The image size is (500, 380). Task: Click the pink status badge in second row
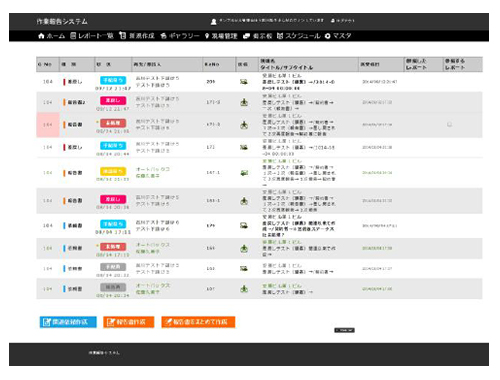(x=113, y=101)
